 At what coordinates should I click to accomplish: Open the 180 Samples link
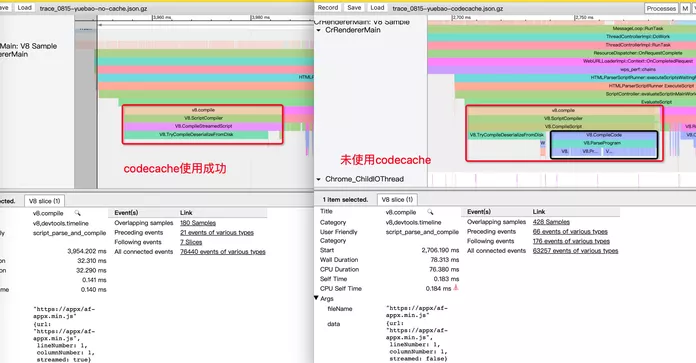[198, 223]
